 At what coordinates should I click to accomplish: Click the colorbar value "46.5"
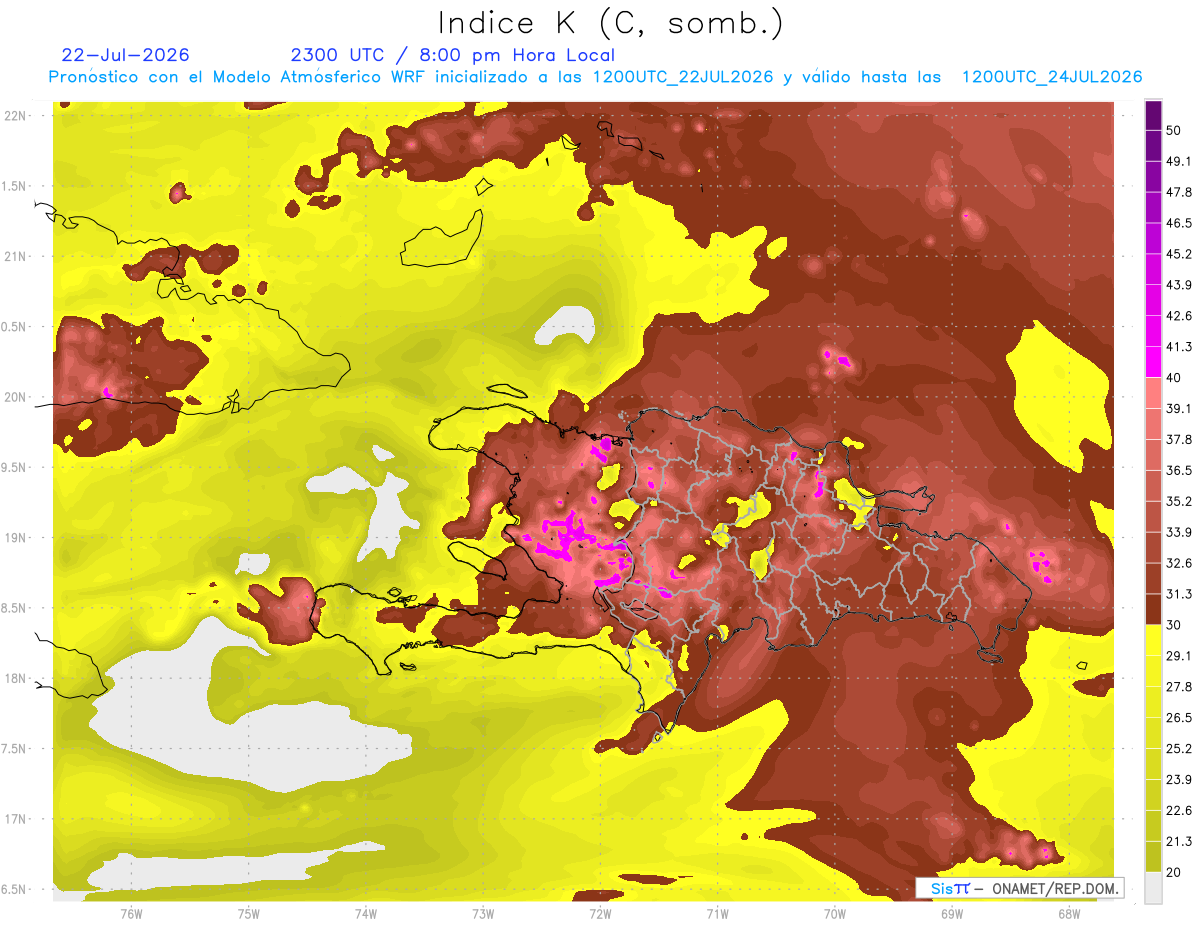tap(1178, 223)
